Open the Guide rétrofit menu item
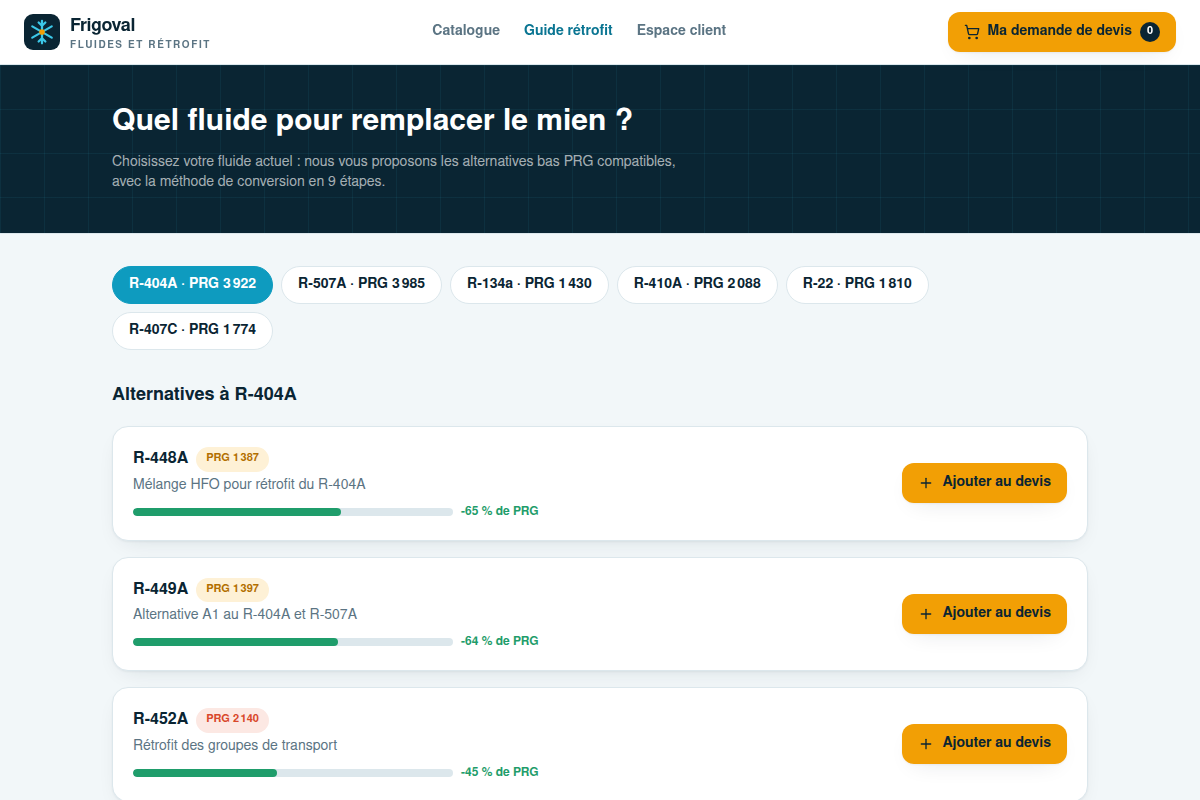 [x=568, y=30]
